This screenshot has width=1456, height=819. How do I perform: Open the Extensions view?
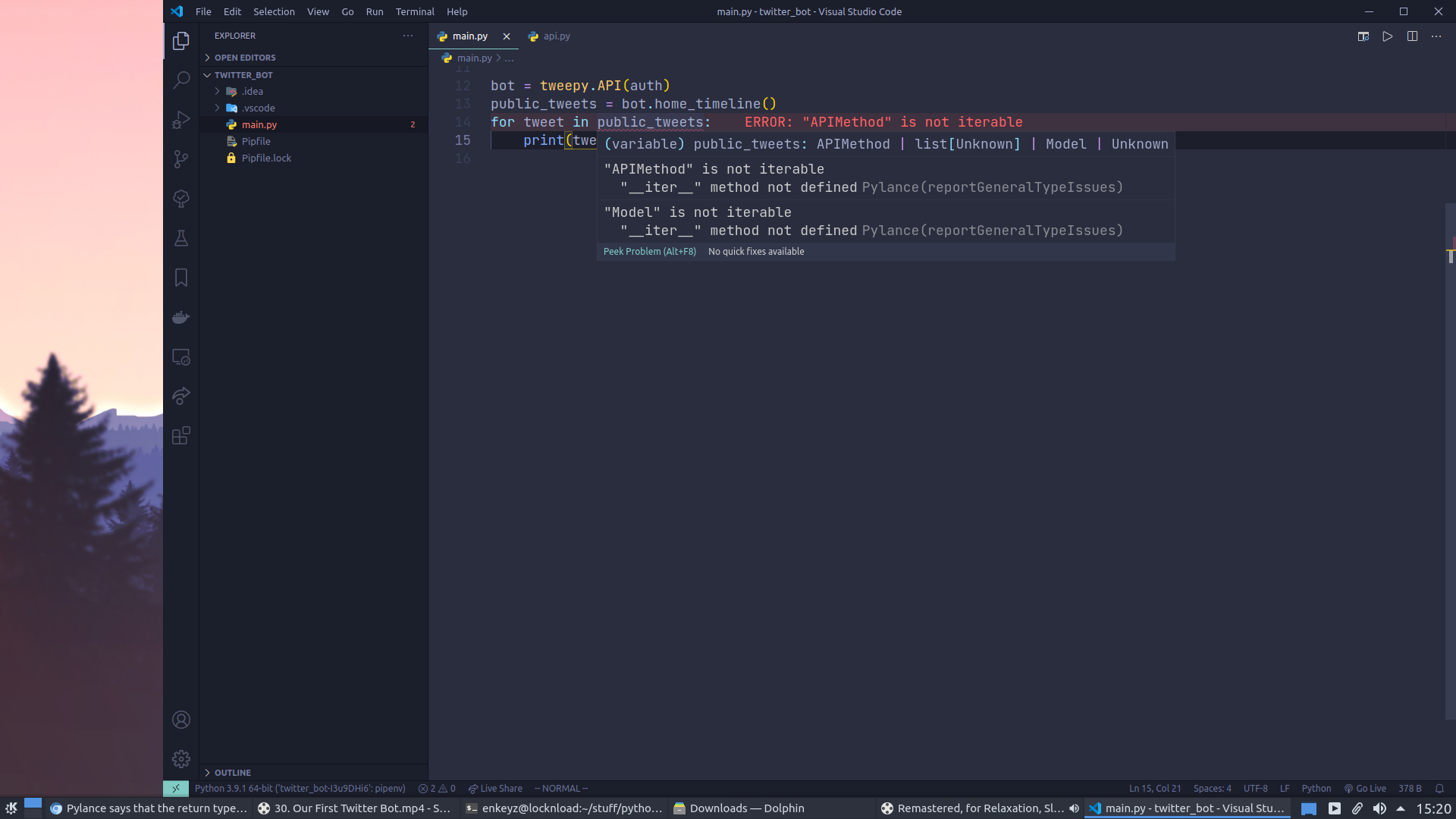[180, 435]
